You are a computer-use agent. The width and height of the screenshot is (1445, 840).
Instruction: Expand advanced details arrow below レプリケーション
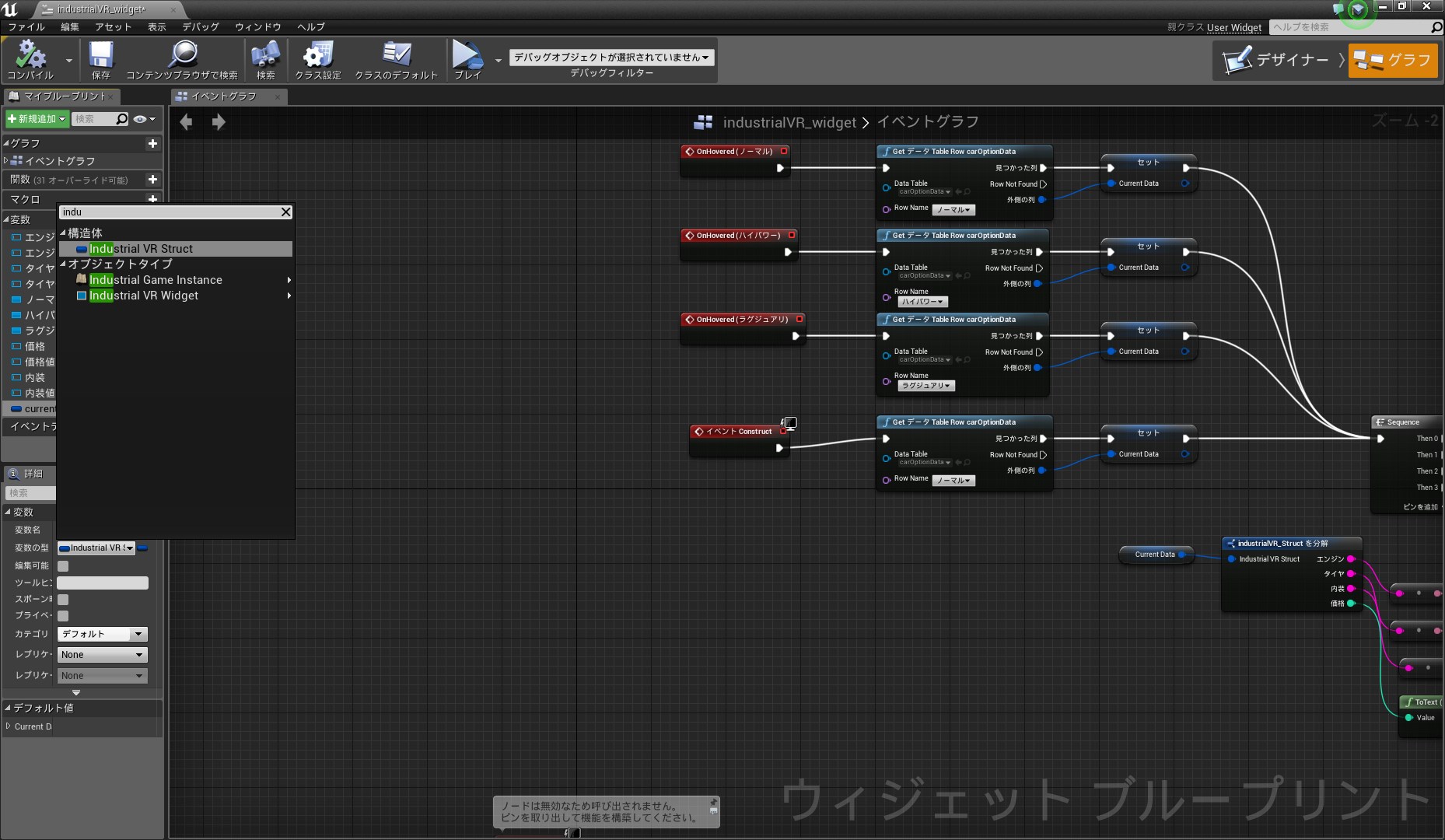tap(76, 692)
